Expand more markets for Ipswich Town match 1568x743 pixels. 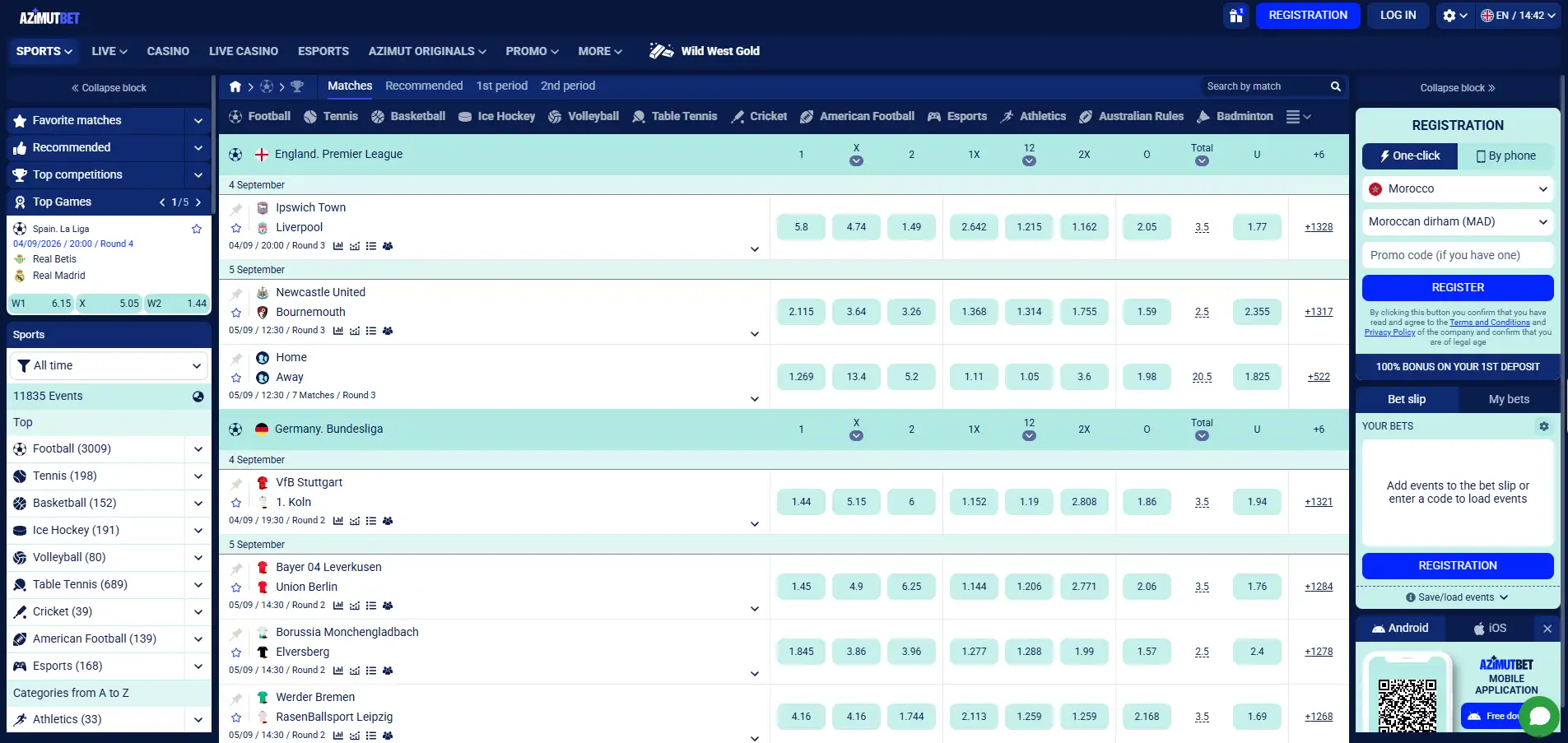point(755,249)
